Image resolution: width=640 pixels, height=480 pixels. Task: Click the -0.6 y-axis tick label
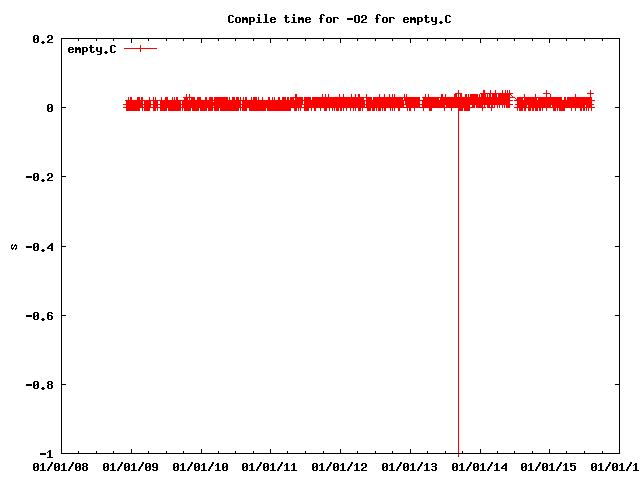[40, 315]
